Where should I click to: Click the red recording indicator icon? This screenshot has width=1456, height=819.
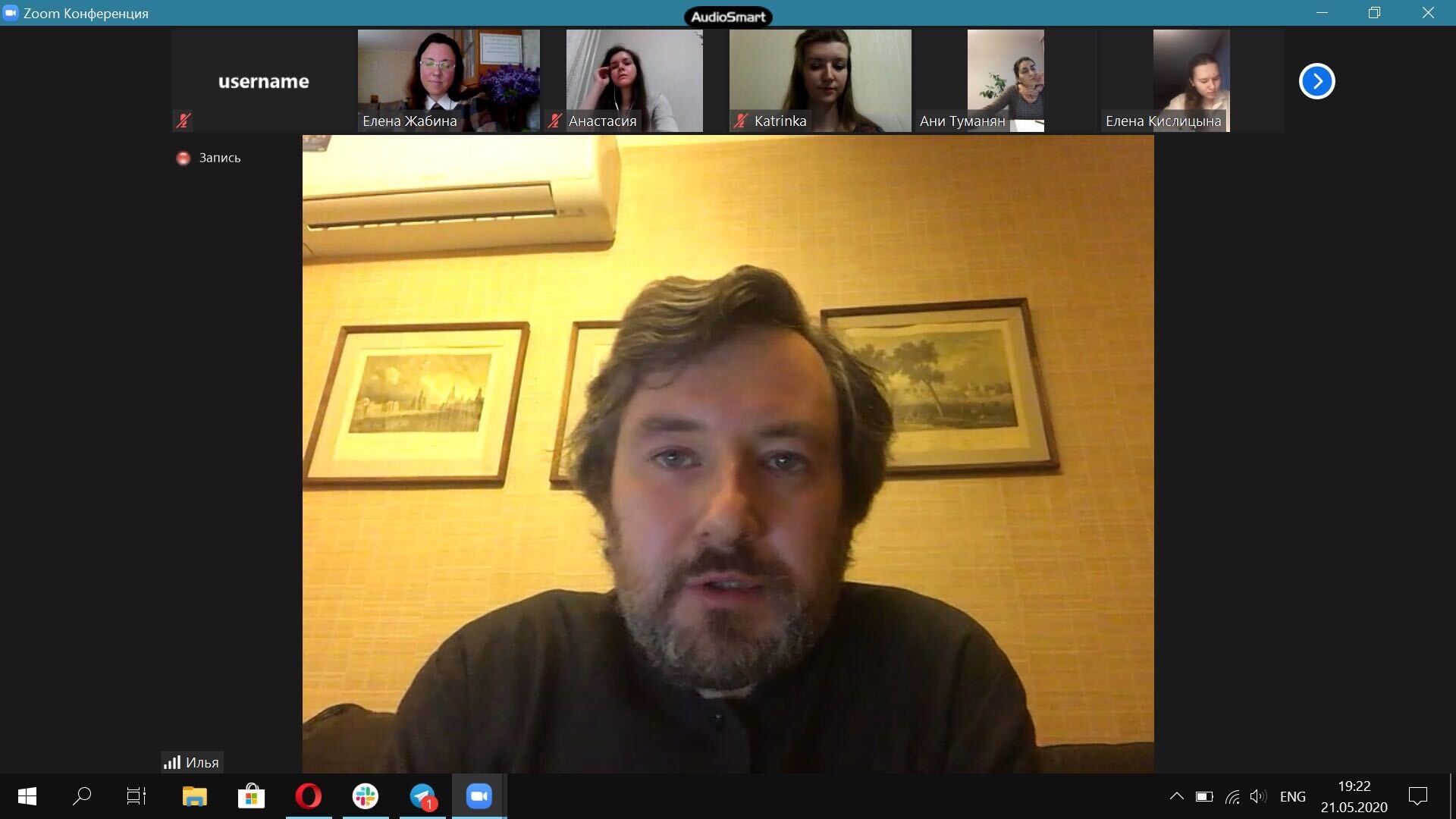click(x=183, y=158)
